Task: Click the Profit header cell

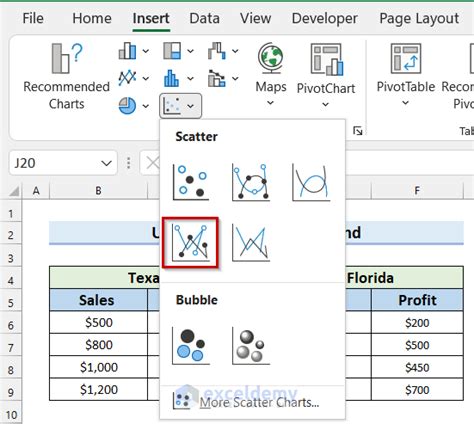Action: (x=417, y=300)
